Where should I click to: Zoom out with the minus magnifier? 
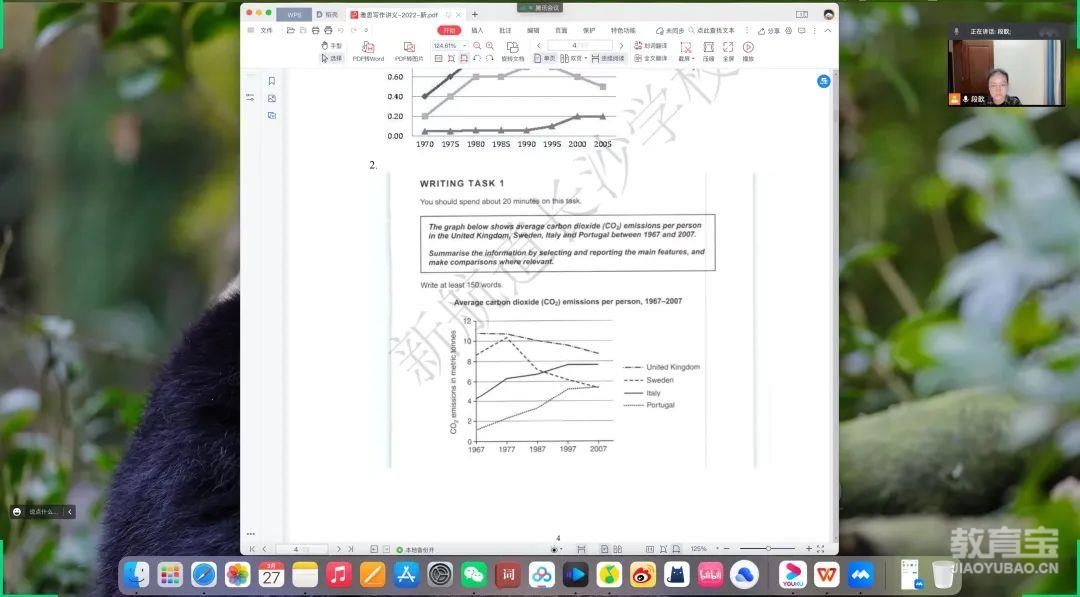tap(477, 45)
